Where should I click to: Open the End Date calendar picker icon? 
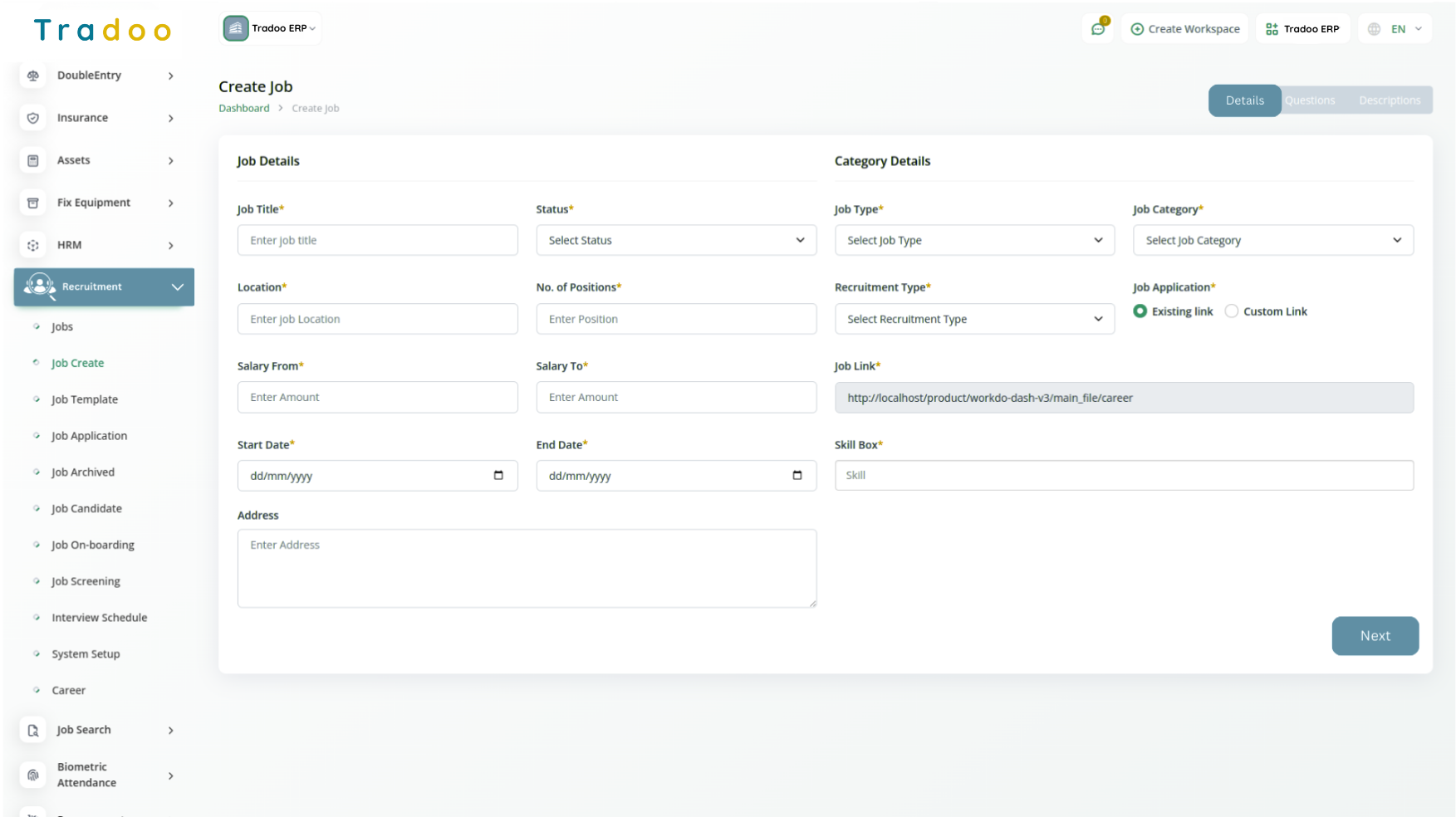797,476
